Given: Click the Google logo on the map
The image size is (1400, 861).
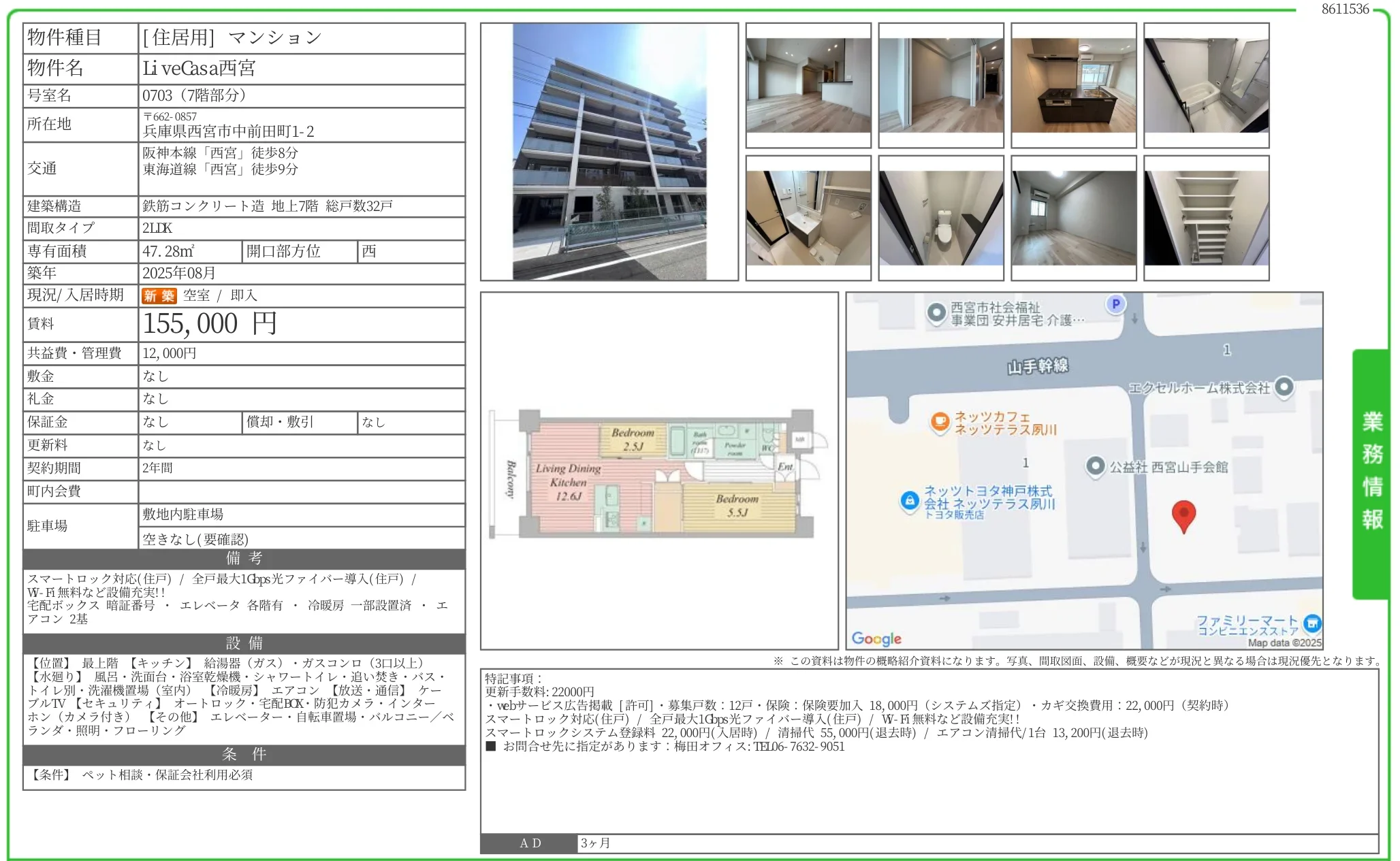Looking at the screenshot, I should pos(876,638).
